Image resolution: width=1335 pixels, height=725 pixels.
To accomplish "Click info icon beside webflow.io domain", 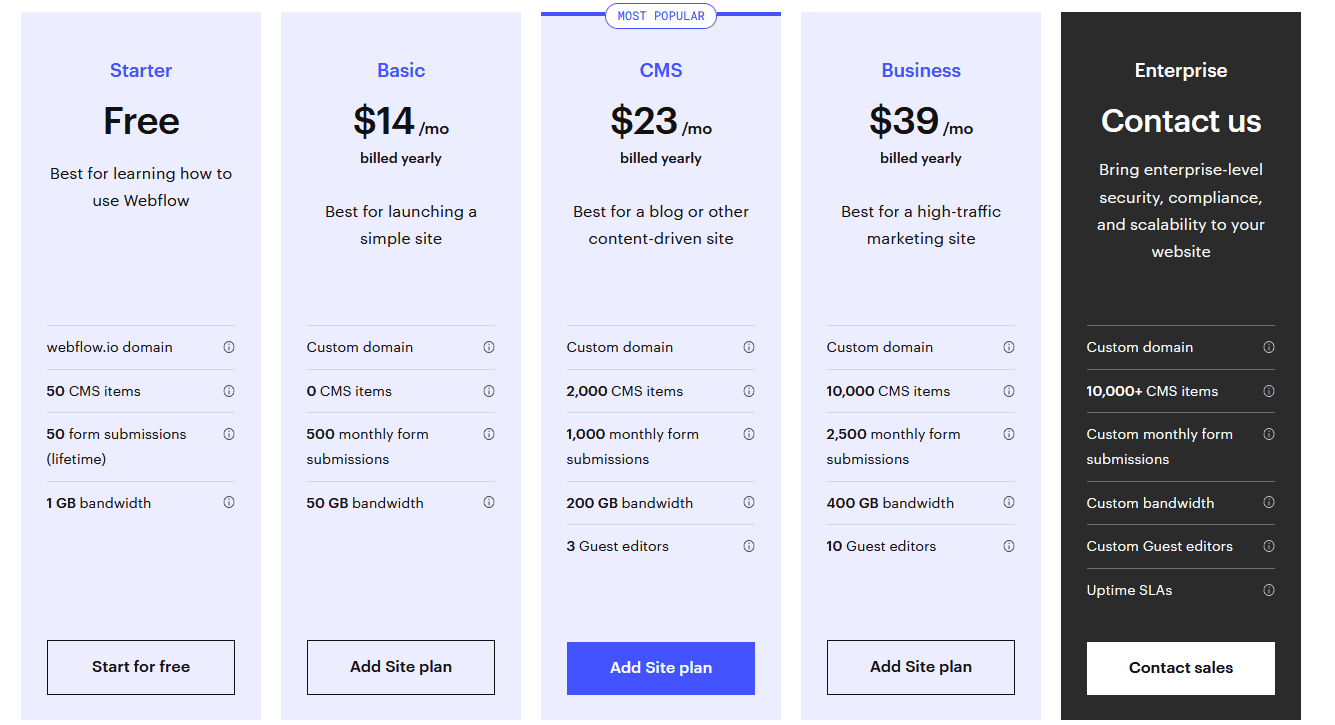I will tap(229, 347).
